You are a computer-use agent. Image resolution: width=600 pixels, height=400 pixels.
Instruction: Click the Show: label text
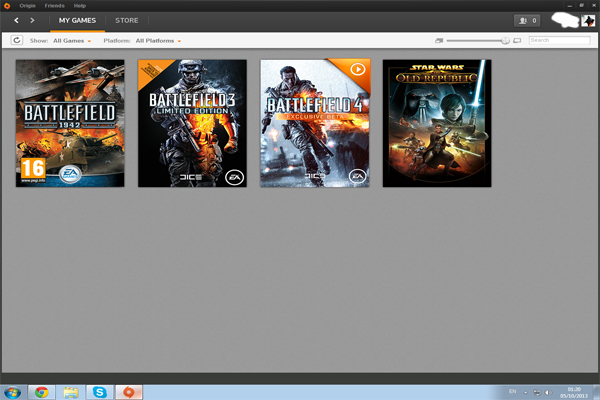coord(39,41)
